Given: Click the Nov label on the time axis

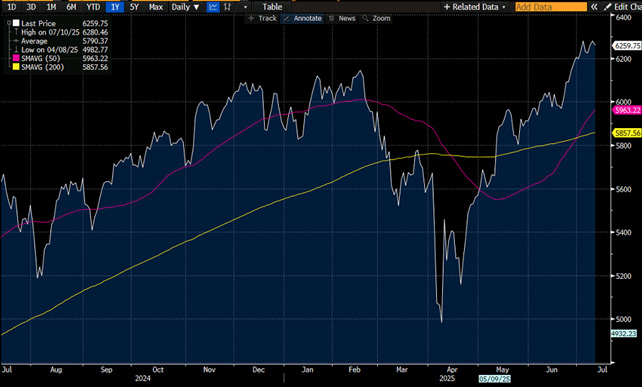Looking at the screenshot, I should click(209, 369).
